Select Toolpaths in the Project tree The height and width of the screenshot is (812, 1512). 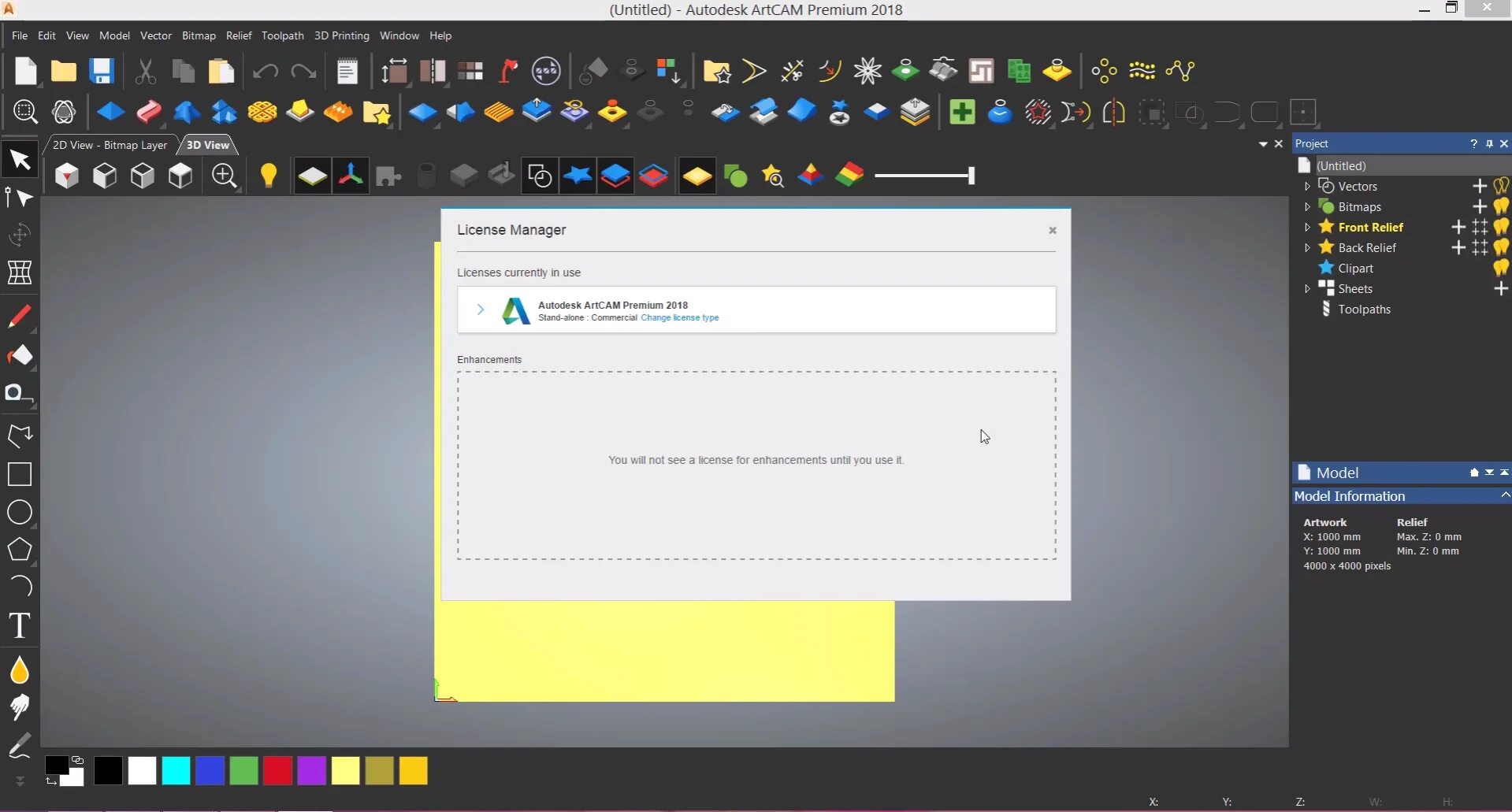coord(1365,309)
